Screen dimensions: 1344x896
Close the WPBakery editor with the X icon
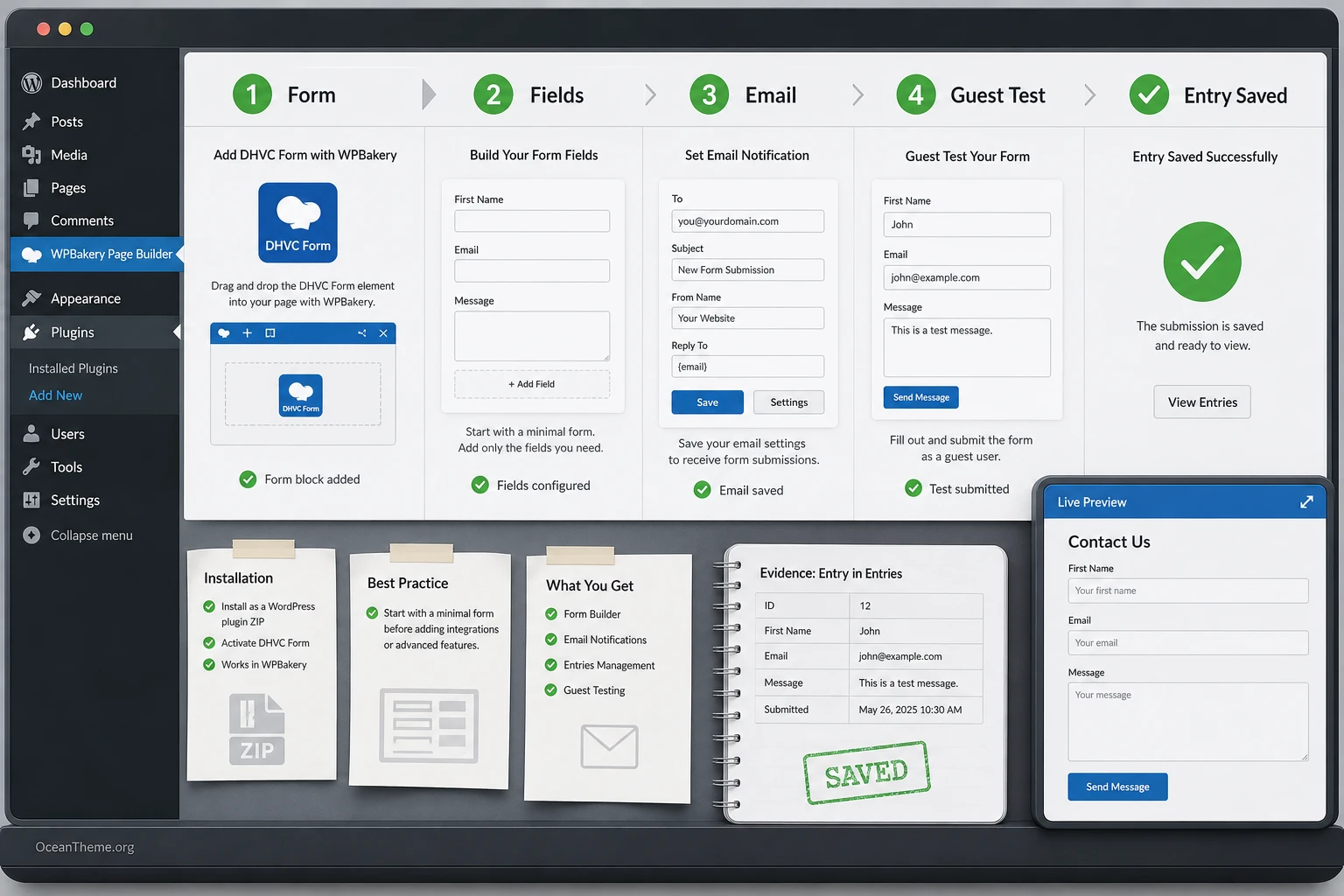click(x=383, y=333)
